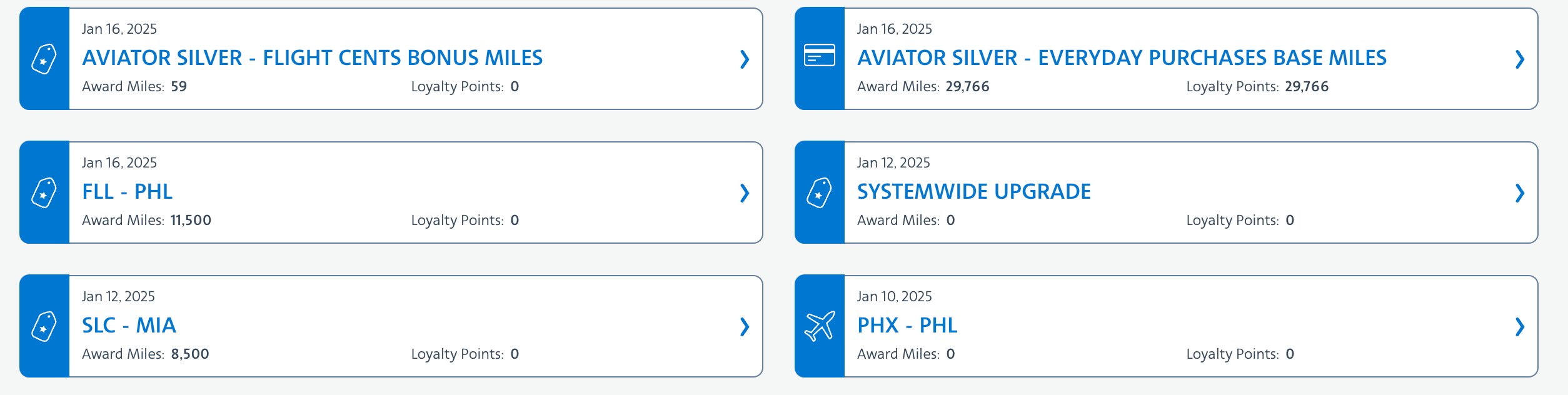Open the FLL - PHL activity title
The height and width of the screenshot is (395, 1568).
click(127, 192)
